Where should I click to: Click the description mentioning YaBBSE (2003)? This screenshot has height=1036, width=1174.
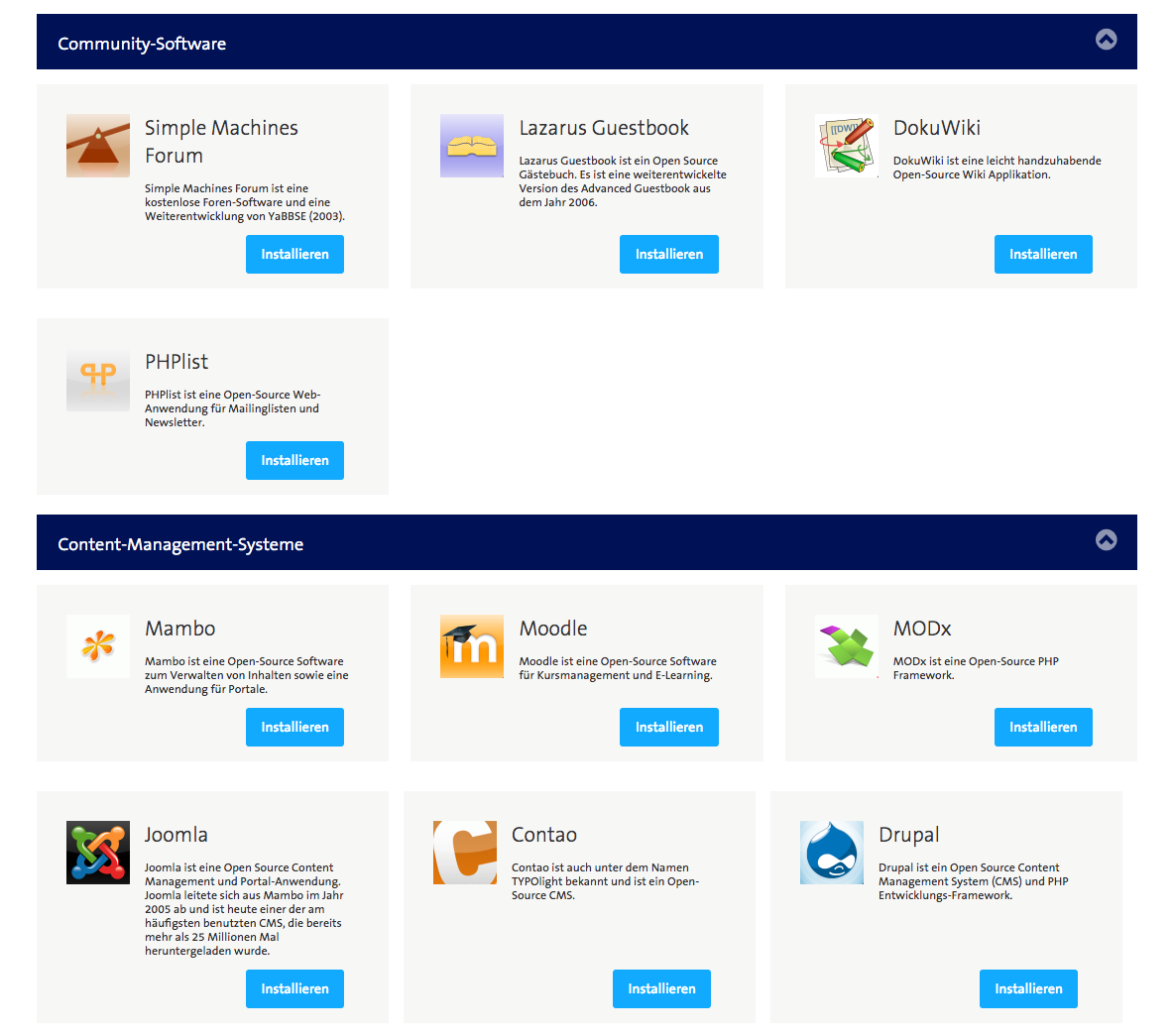pyautogui.click(x=245, y=202)
